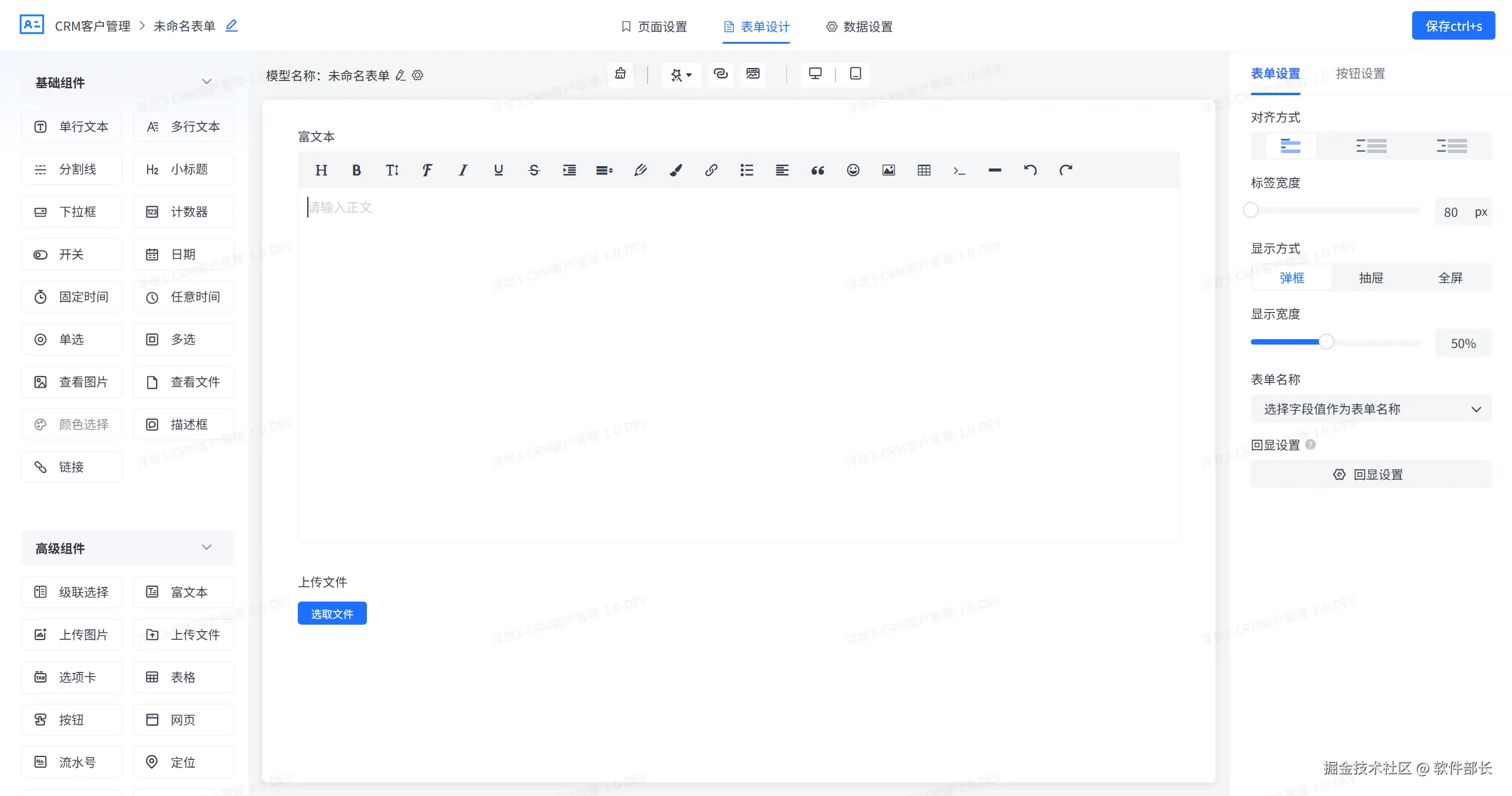Screen dimensions: 1512x796
Task: Click the italic formatting icon
Action: [x=463, y=170]
